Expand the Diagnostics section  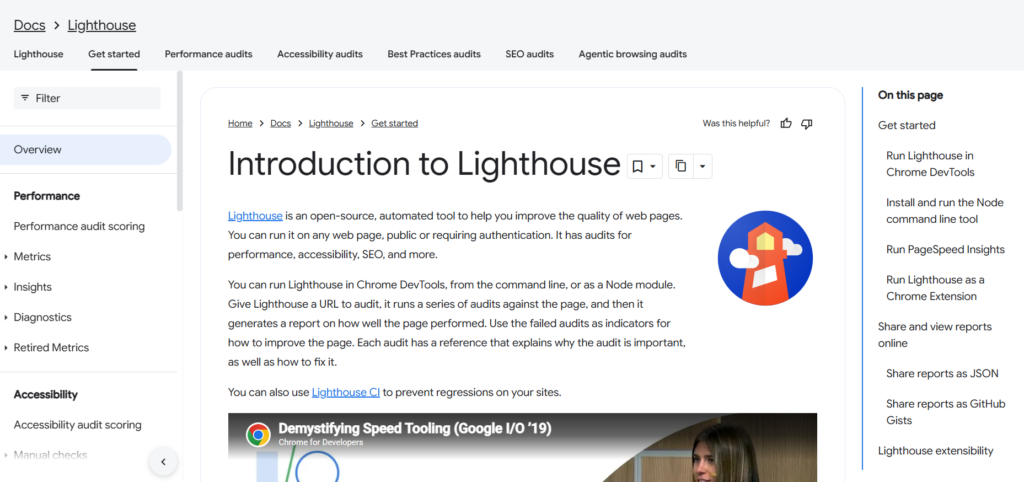(6, 317)
